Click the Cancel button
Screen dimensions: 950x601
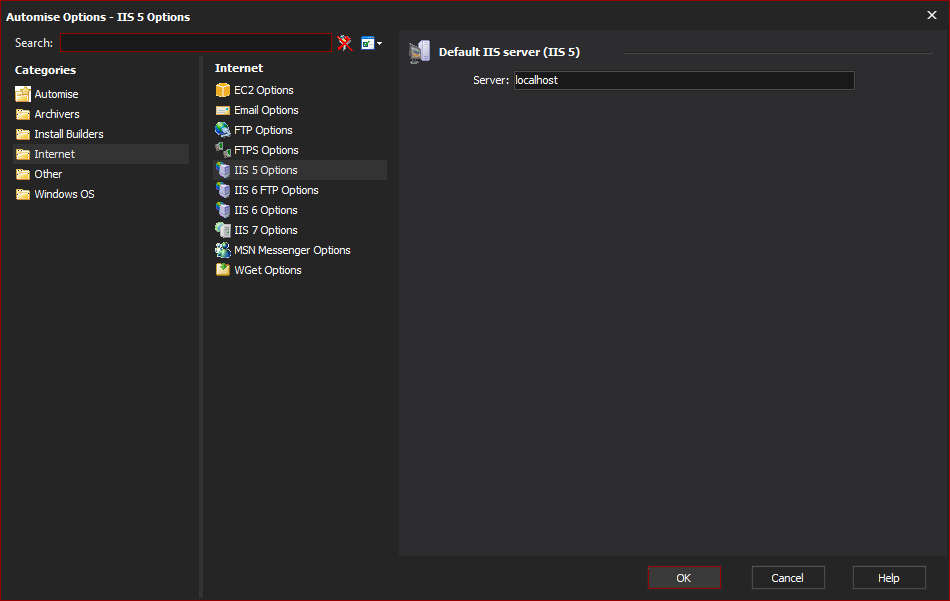click(788, 577)
